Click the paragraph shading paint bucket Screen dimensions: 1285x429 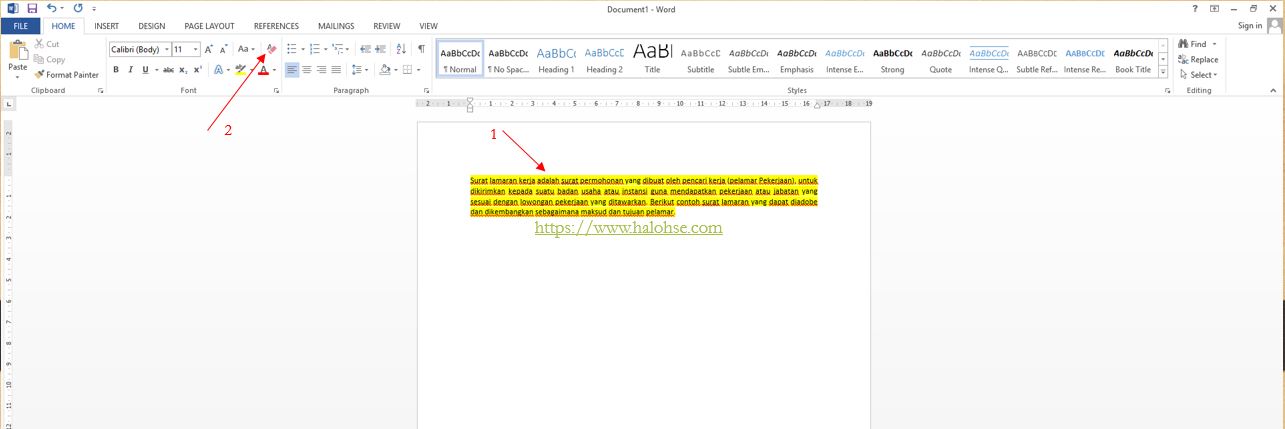click(x=385, y=70)
